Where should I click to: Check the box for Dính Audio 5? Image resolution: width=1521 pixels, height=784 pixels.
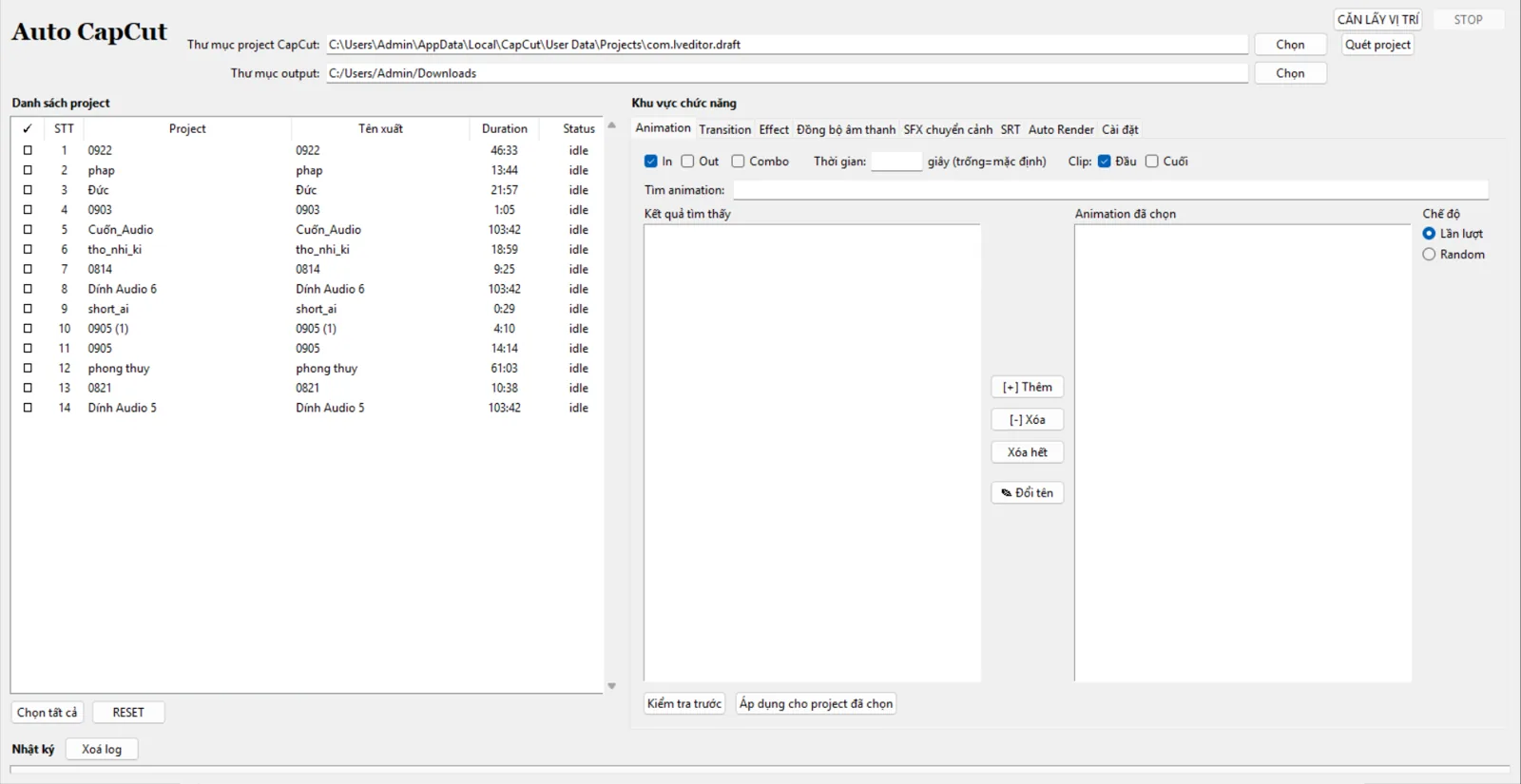click(28, 408)
